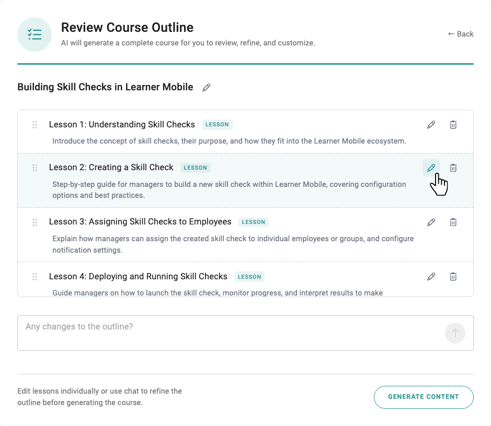
Task: Edit Lesson 2: Creating a Skill Check
Action: tap(431, 168)
